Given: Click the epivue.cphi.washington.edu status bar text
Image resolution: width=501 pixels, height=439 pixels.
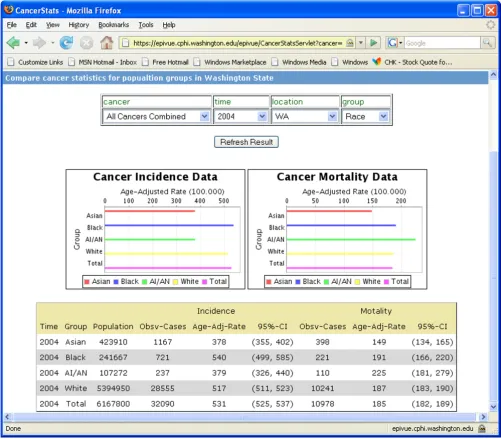Looking at the screenshot, I should 432,429.
